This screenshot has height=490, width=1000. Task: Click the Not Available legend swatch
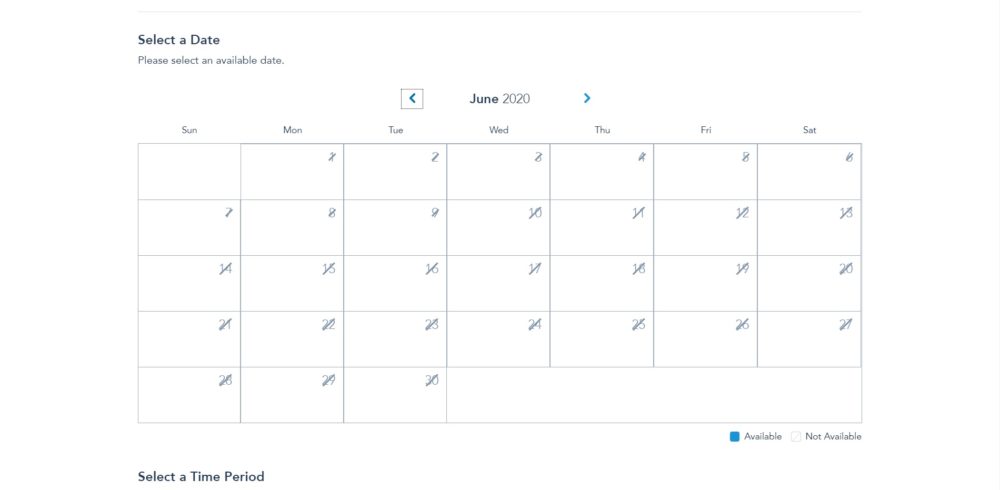796,436
